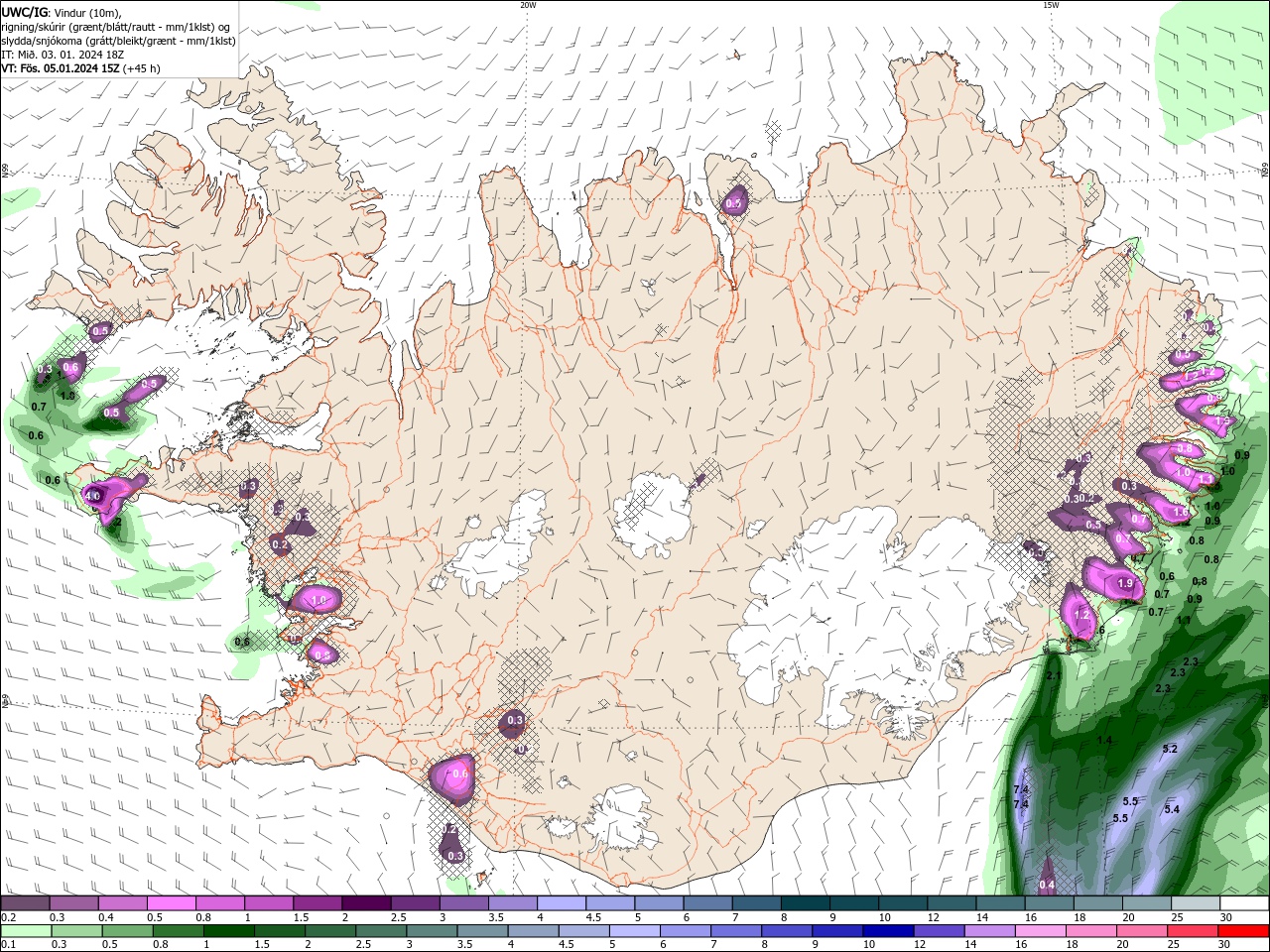The height and width of the screenshot is (952, 1270).
Task: Click the 1.9 value in the pink snow blob
Action: tap(1125, 583)
